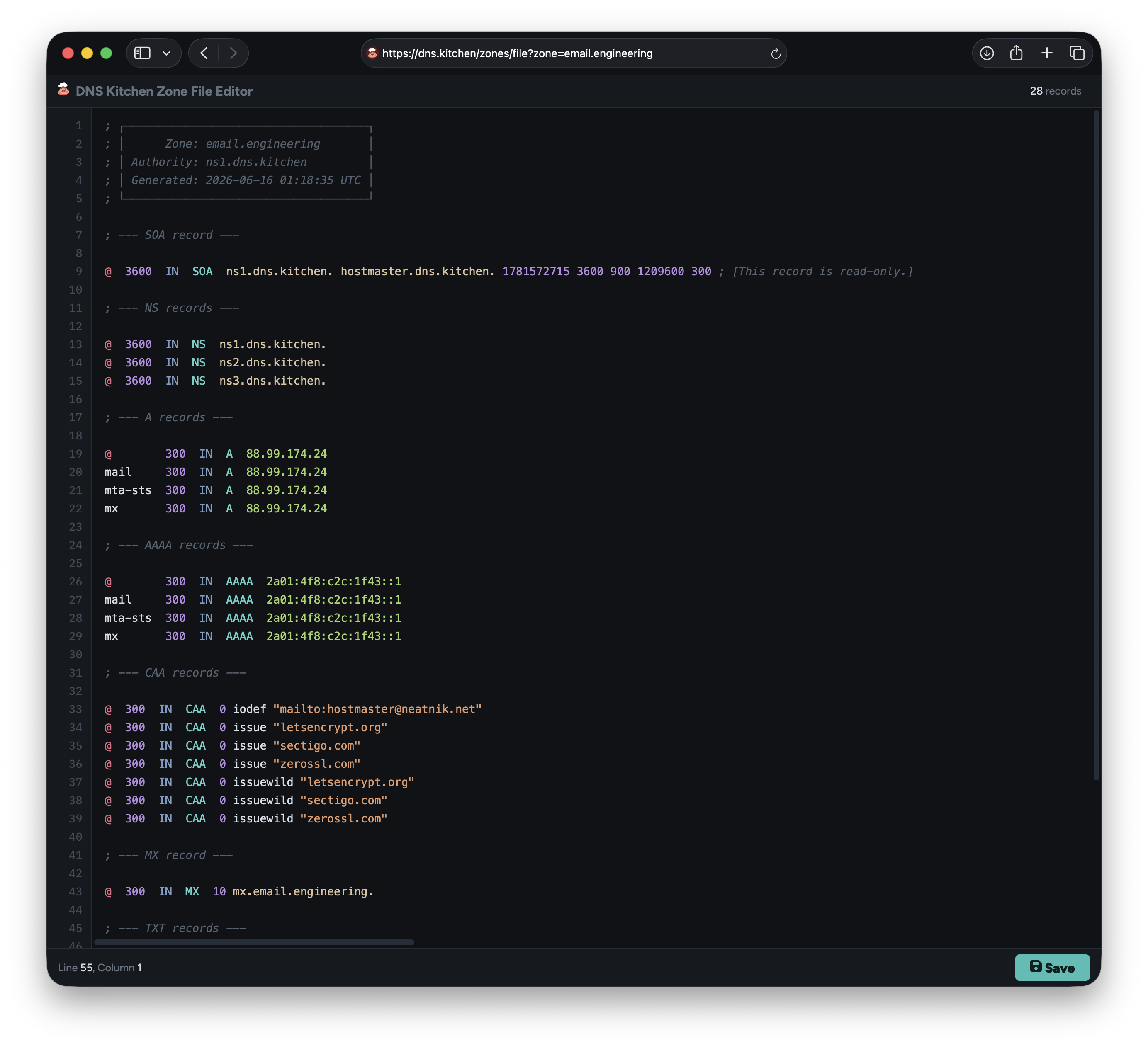Click the mx AAAA record address
Image resolution: width=1148 pixels, height=1048 pixels.
point(334,636)
